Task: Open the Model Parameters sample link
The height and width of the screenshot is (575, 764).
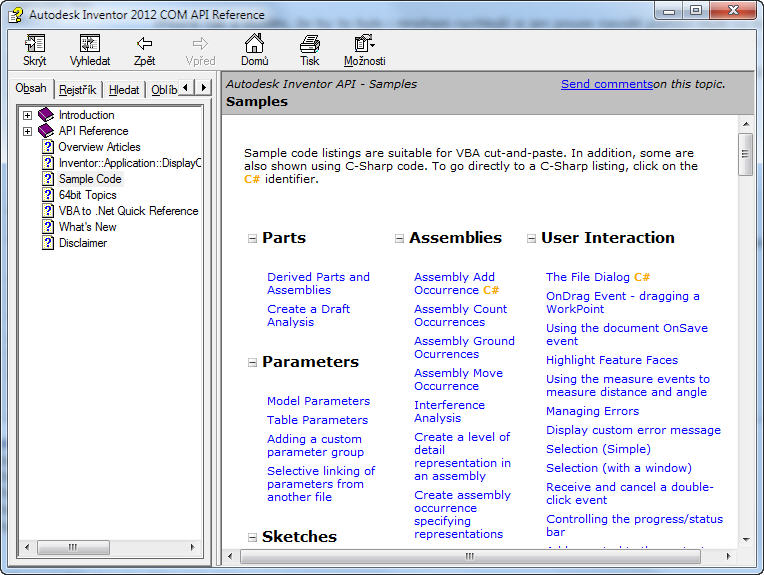Action: click(318, 401)
